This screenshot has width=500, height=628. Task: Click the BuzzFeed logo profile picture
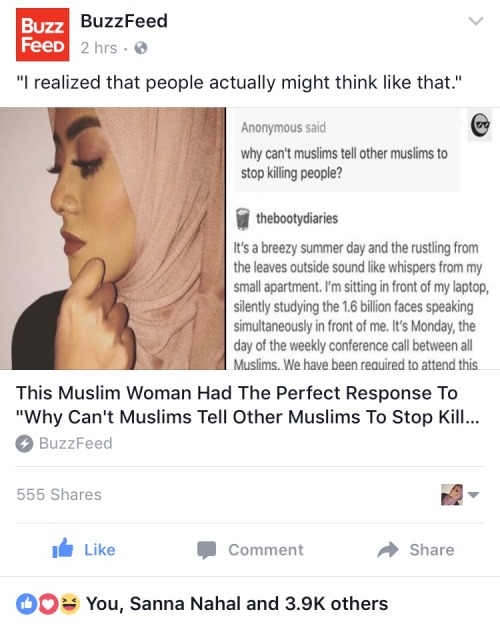(x=42, y=34)
